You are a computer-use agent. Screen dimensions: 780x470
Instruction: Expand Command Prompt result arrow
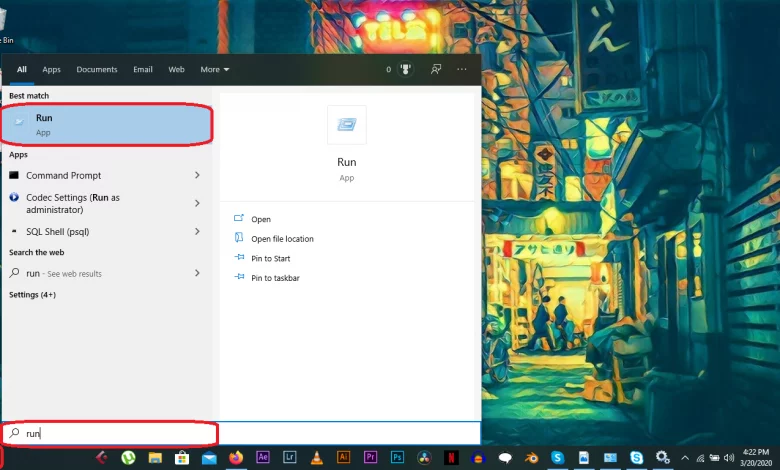coord(197,176)
